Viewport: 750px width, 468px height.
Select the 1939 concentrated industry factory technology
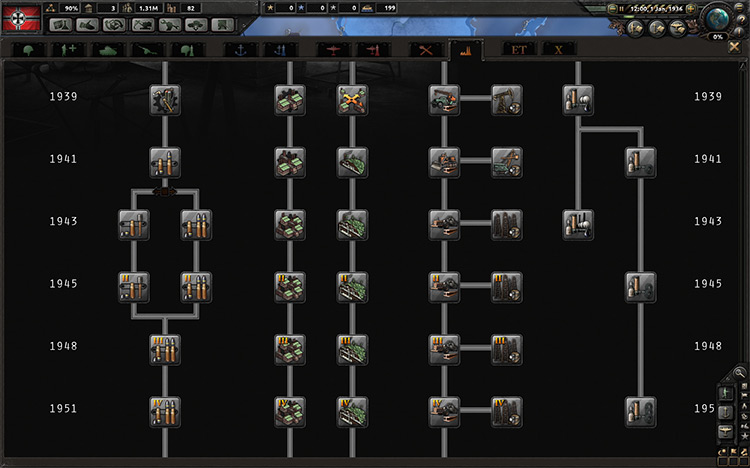click(290, 100)
